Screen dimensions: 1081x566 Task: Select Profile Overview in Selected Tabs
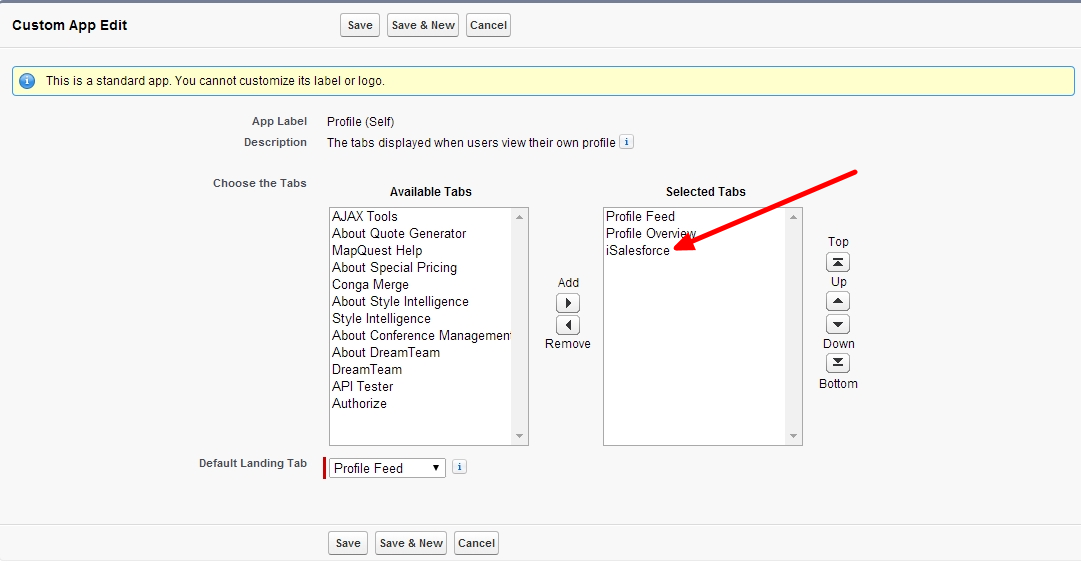(x=694, y=234)
